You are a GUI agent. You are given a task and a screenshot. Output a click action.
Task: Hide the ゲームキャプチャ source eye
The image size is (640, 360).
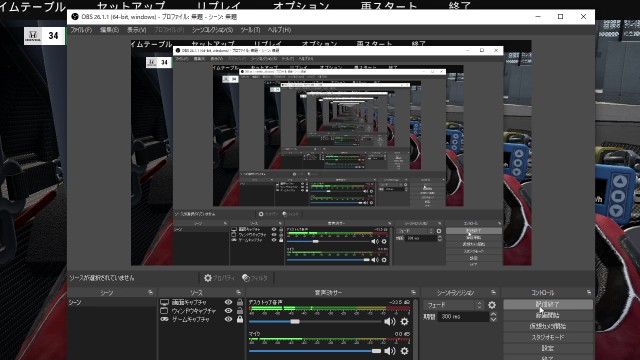(x=229, y=319)
